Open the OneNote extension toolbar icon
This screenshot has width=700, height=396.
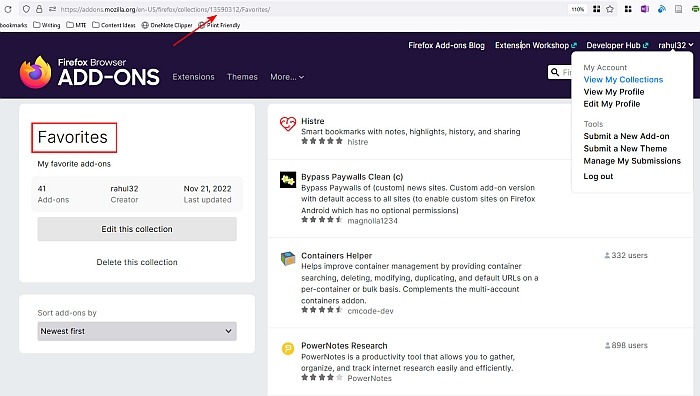coord(645,9)
